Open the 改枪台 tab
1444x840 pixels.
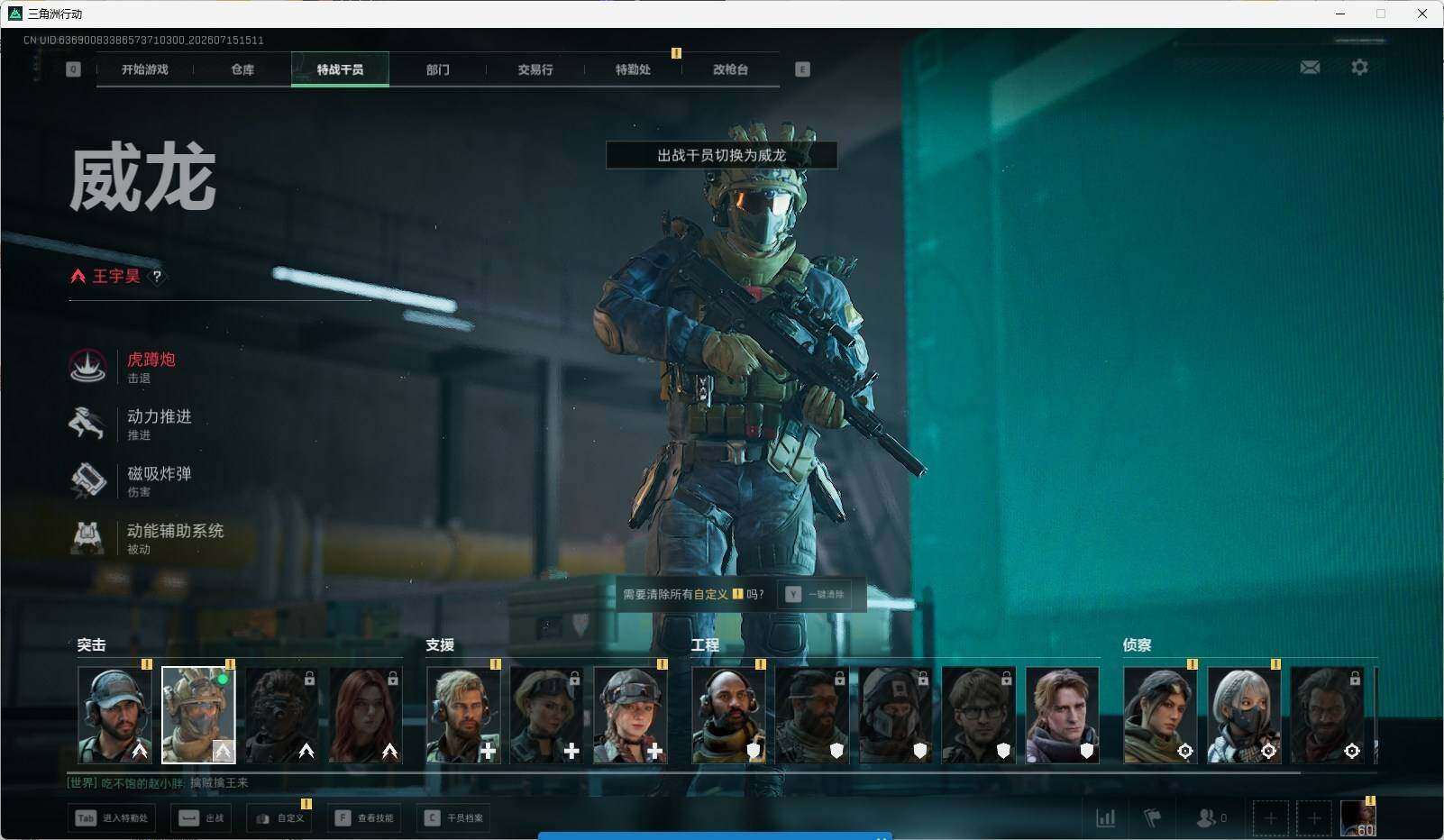point(730,69)
